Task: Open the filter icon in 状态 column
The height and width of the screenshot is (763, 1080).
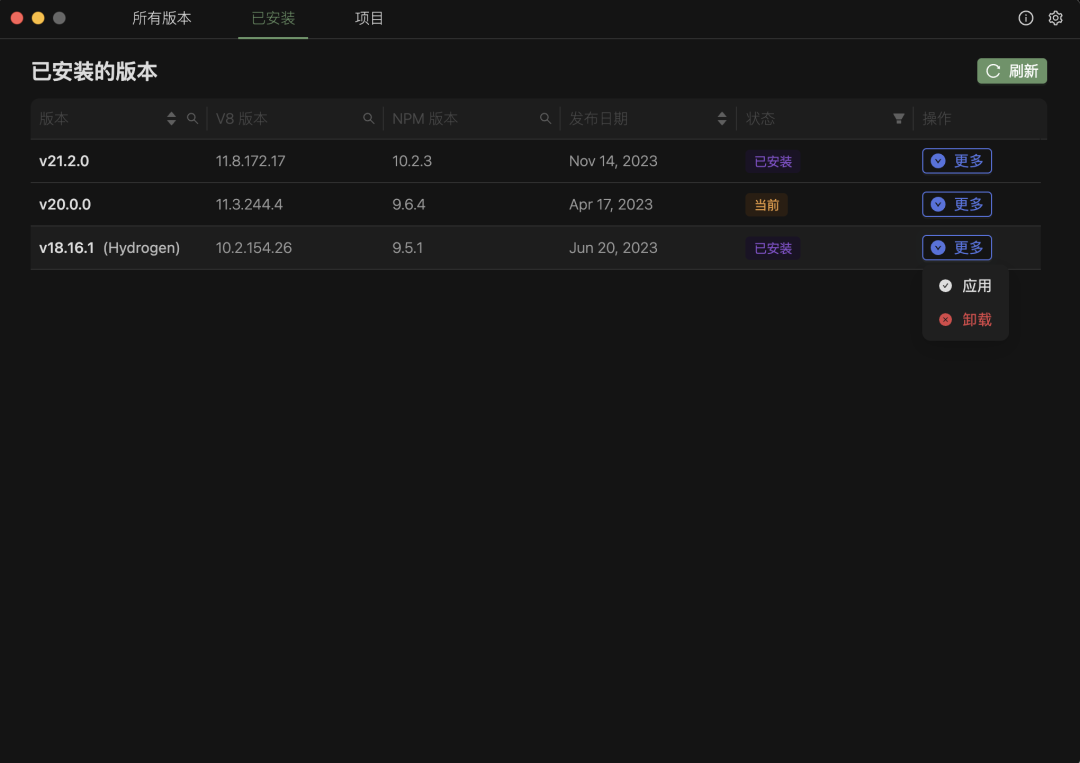Action: [899, 119]
